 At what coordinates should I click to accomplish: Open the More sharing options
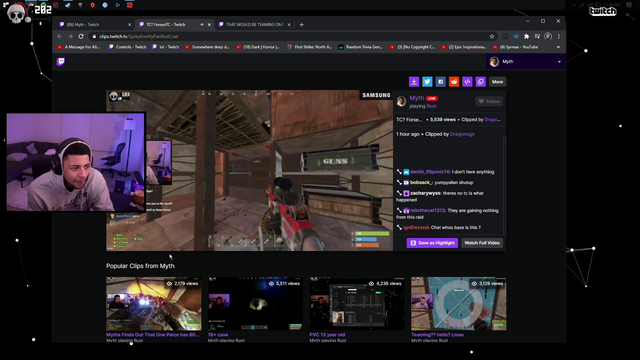pos(498,82)
